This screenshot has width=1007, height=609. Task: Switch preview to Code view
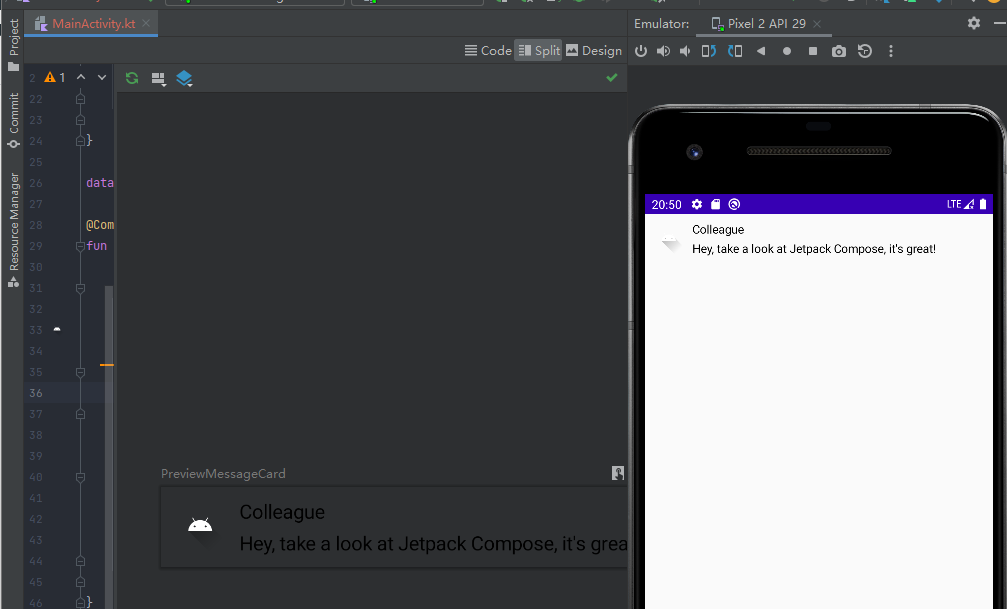488,50
